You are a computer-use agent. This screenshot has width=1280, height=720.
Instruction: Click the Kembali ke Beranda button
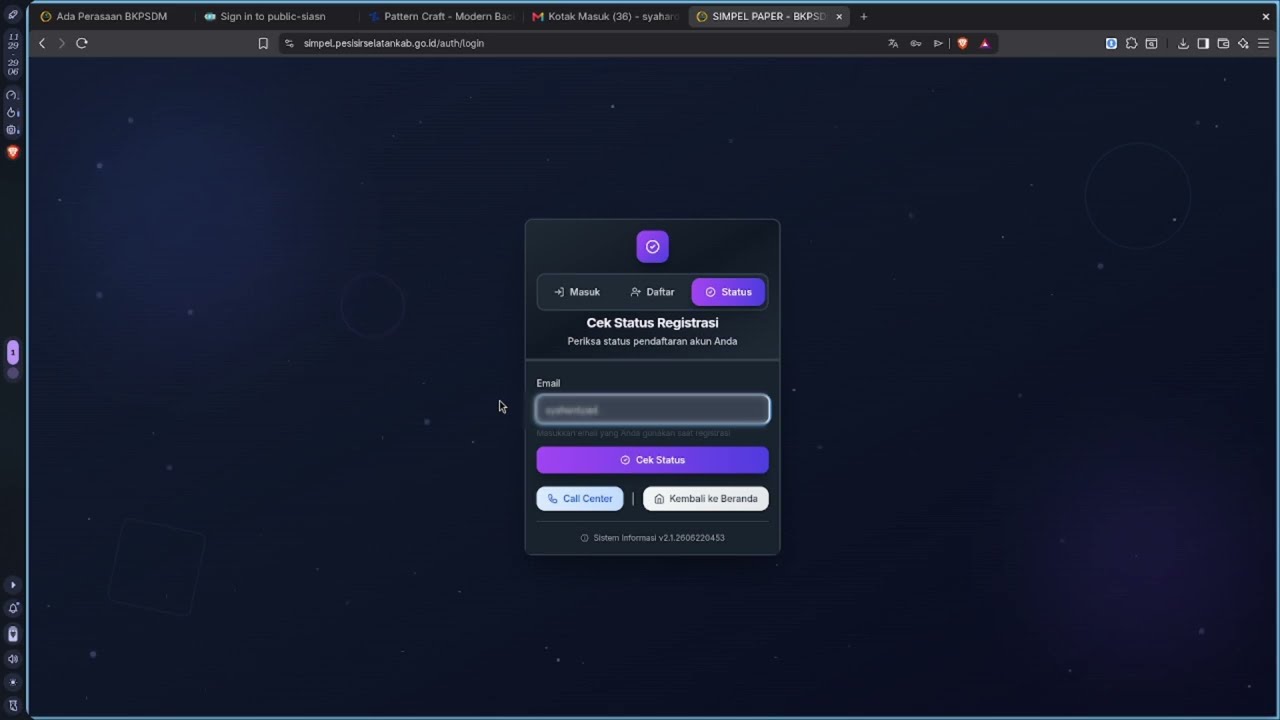coord(706,499)
